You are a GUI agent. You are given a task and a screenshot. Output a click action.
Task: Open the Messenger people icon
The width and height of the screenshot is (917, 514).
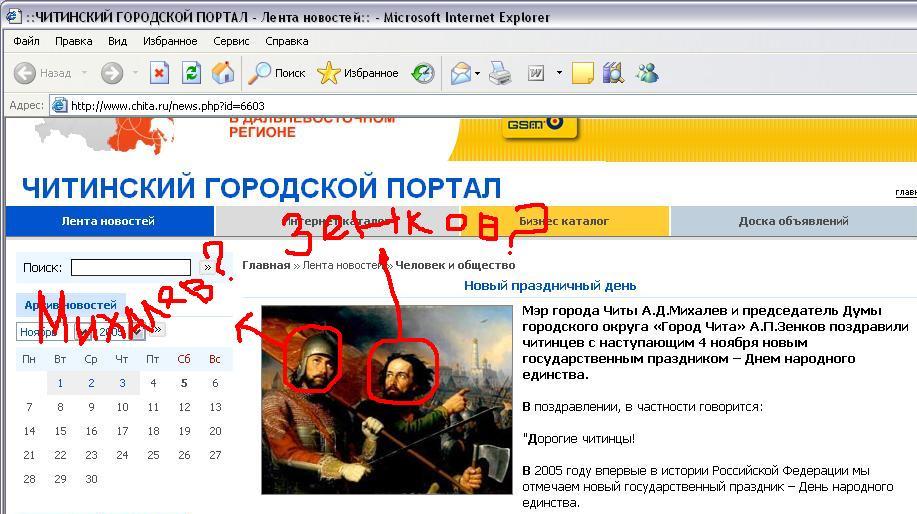(x=647, y=73)
